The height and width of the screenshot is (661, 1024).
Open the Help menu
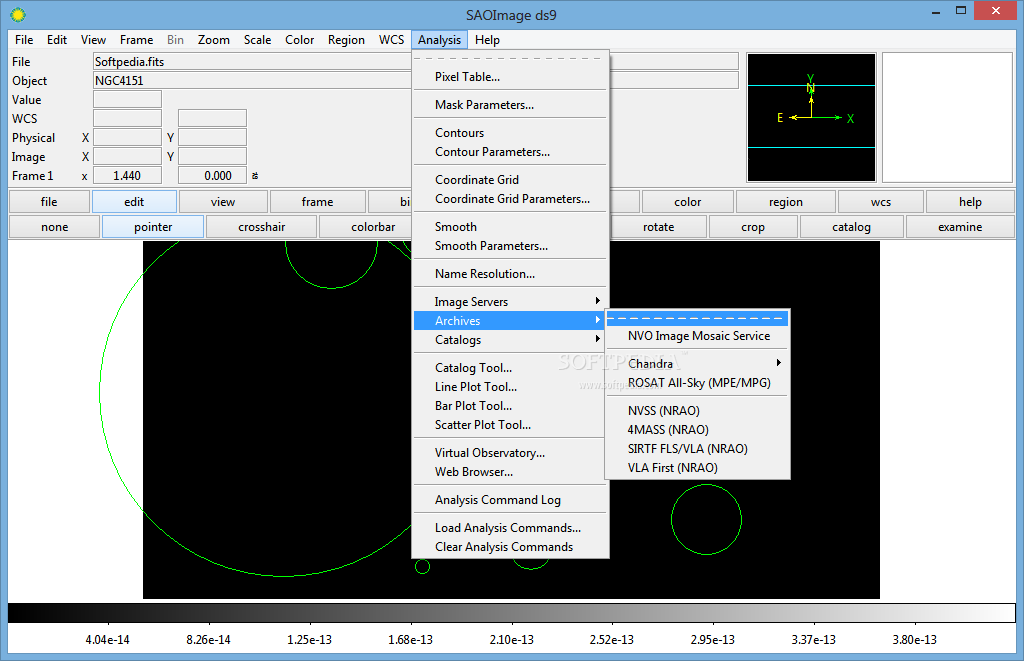pyautogui.click(x=487, y=40)
